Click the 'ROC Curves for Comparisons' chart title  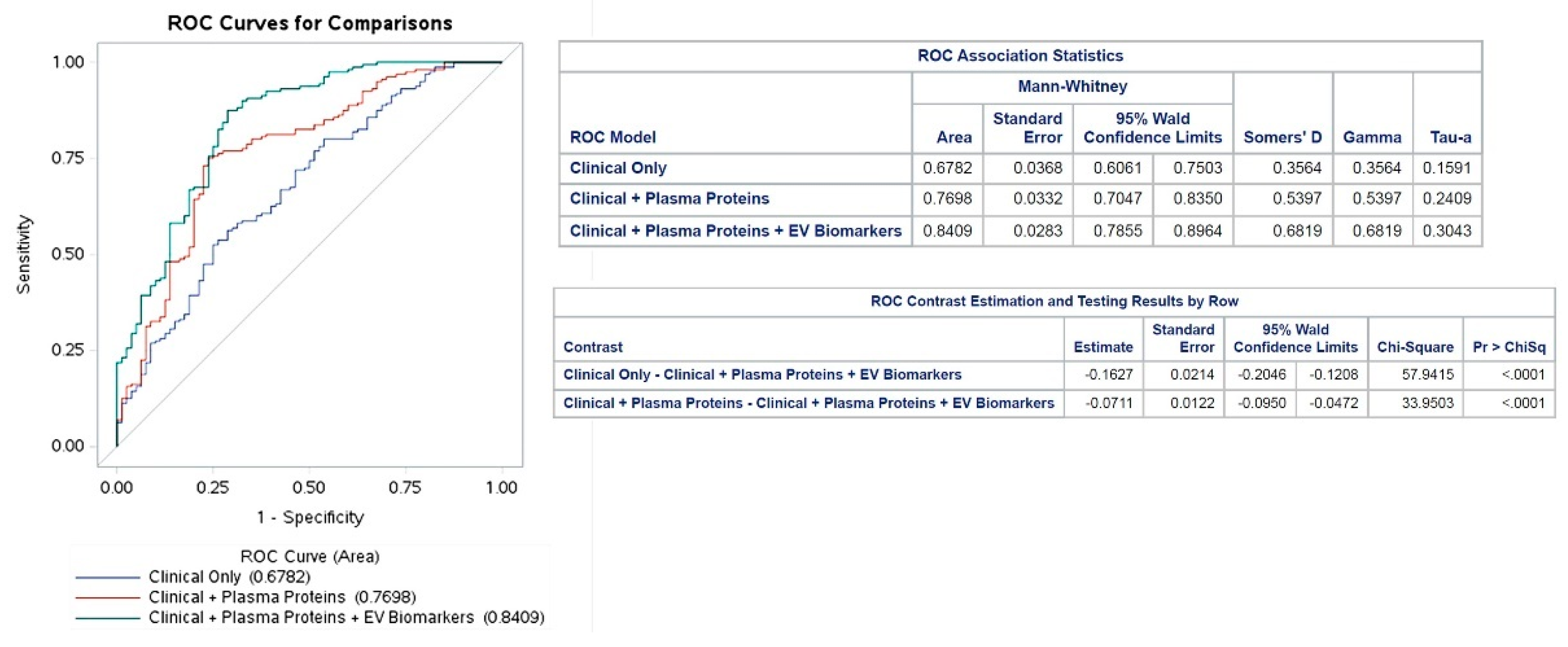coord(310,23)
